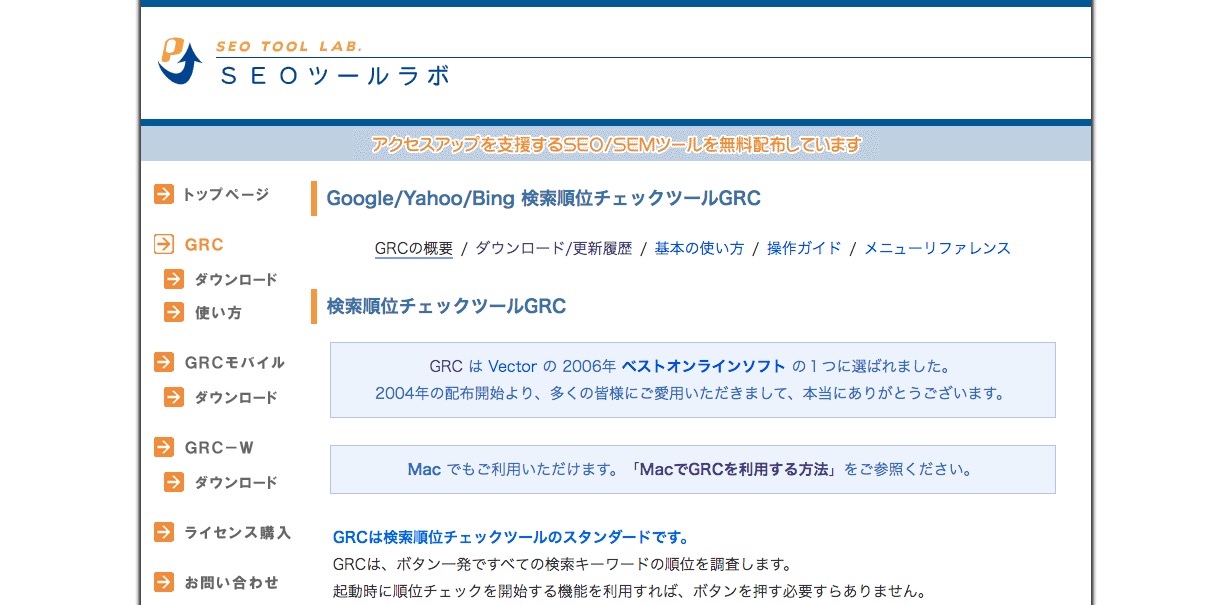The image size is (1230, 605).
Task: Open MacでGRCを利用する方法 link
Action: coord(734,469)
